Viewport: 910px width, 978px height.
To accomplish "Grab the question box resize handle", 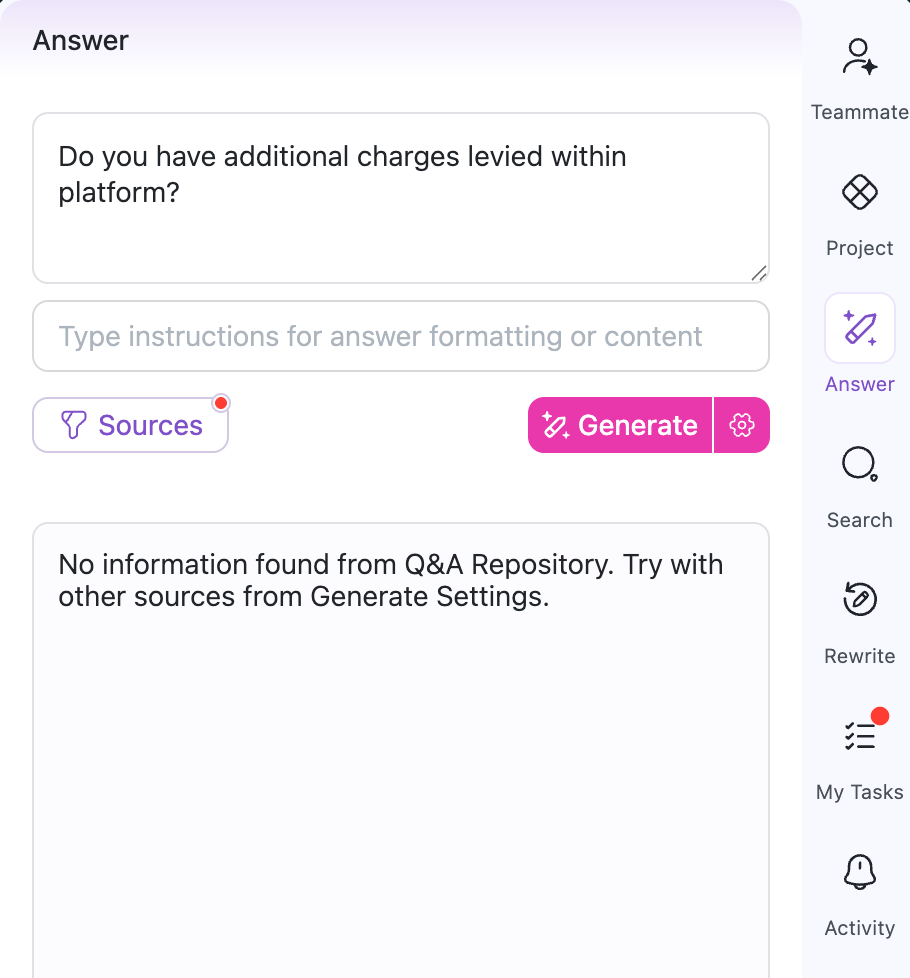I will (759, 273).
